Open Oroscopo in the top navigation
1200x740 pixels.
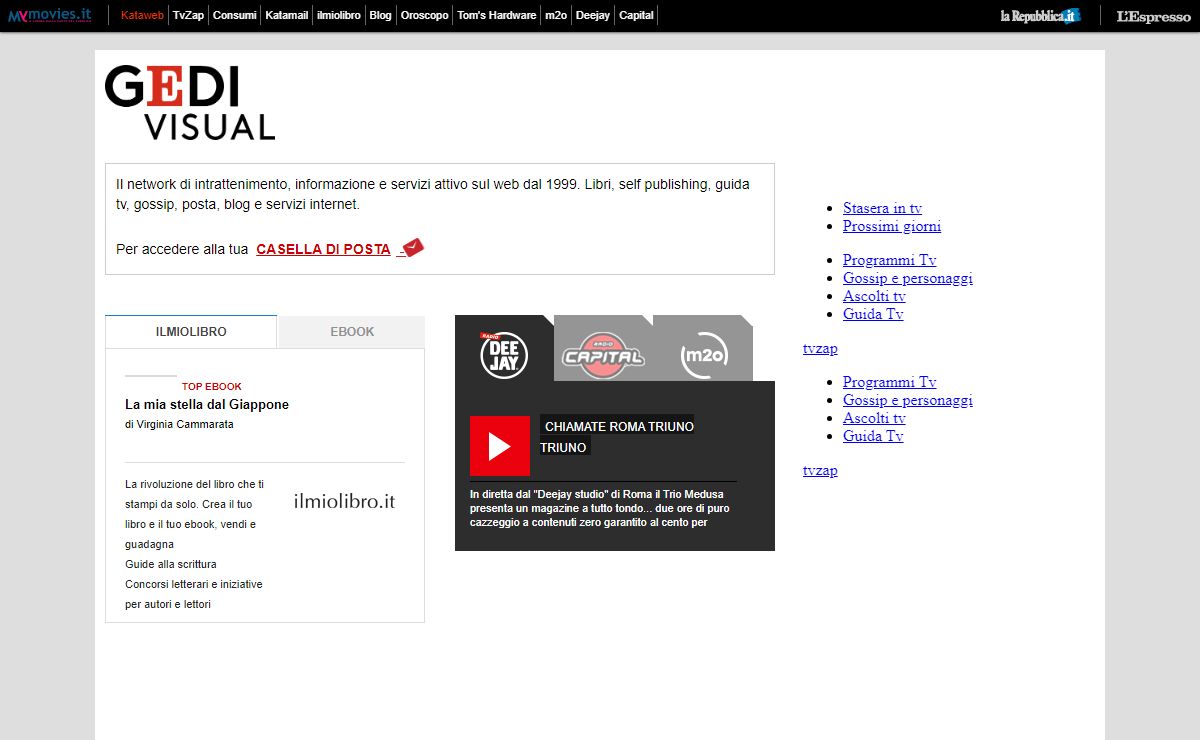(x=425, y=15)
